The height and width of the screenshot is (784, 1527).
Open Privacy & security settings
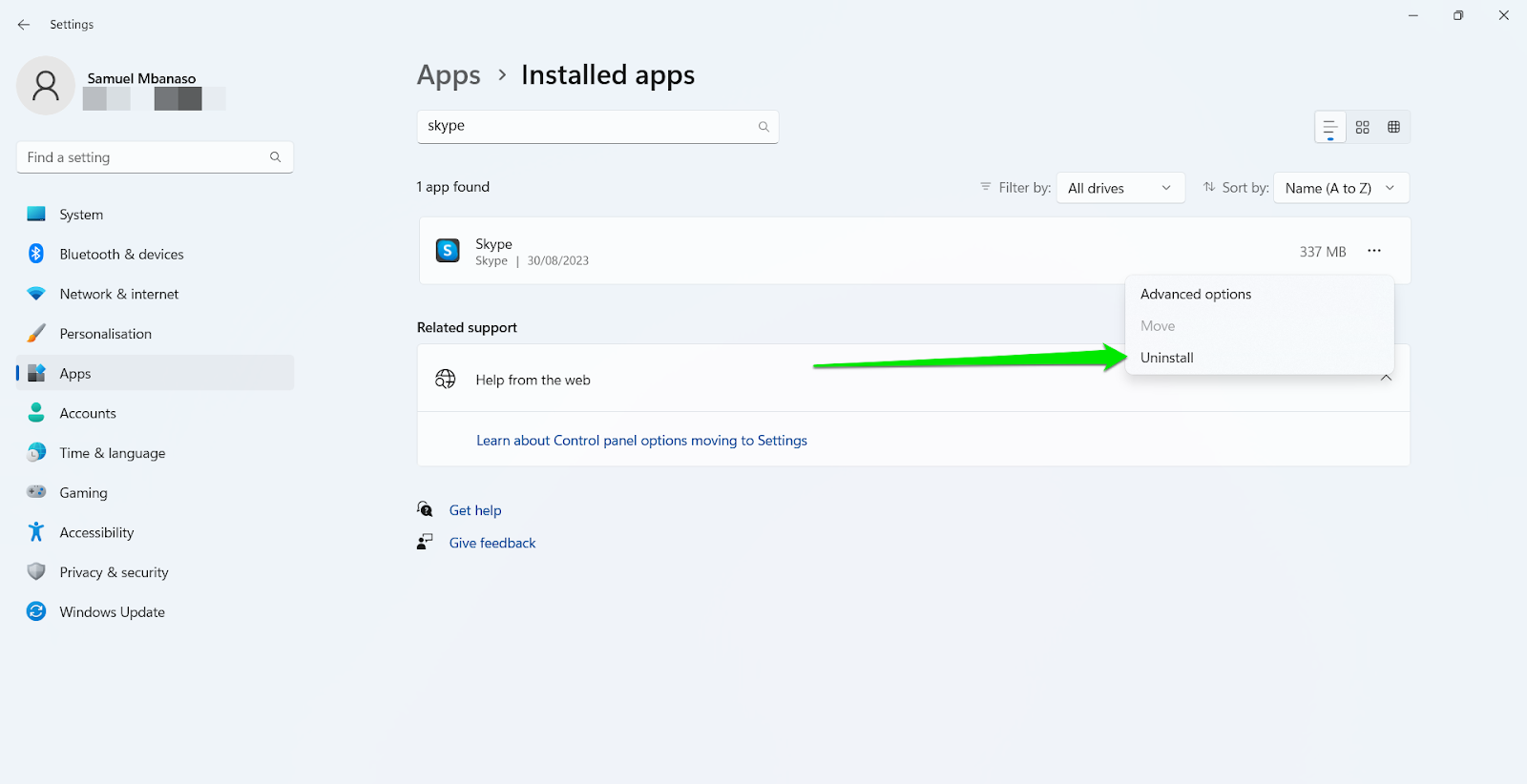(x=155, y=572)
